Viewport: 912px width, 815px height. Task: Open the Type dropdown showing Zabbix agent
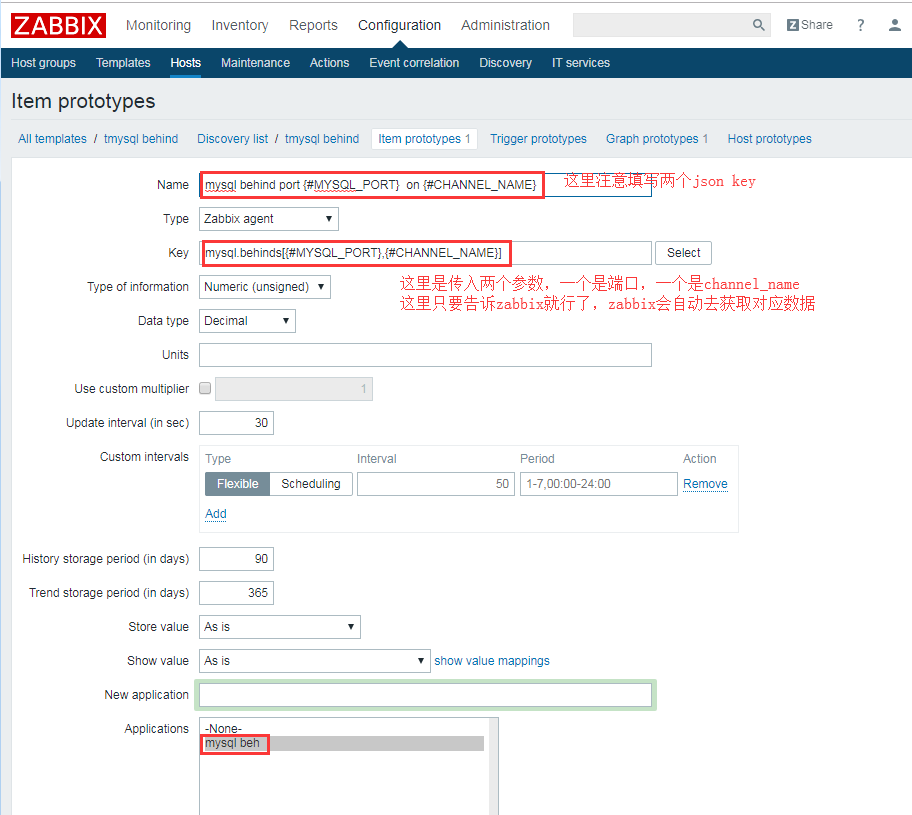click(x=268, y=219)
